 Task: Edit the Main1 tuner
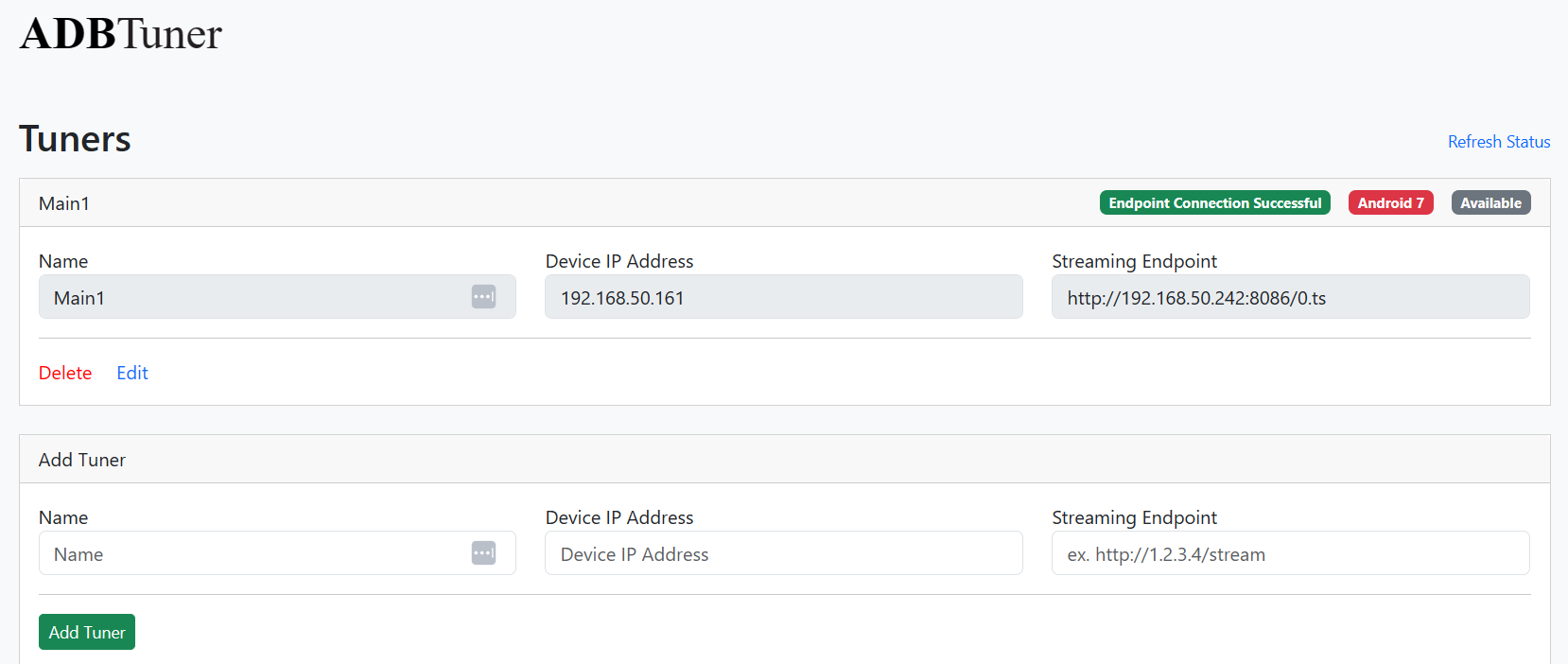click(x=132, y=373)
